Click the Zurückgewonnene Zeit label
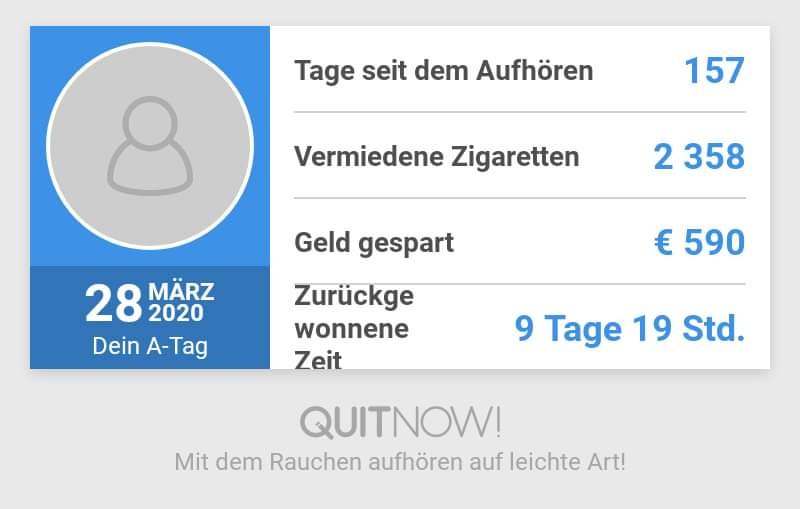Screen dimensions: 800x509 tap(354, 327)
